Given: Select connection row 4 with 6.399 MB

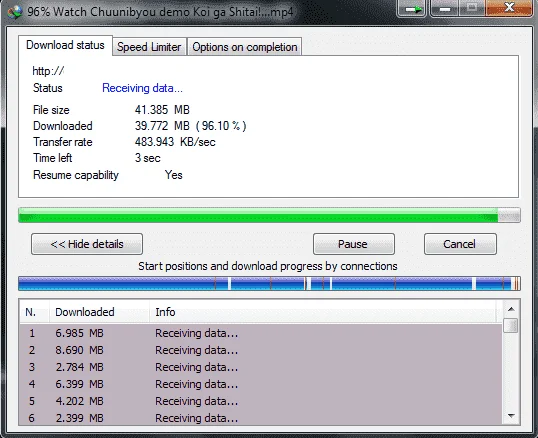Looking at the screenshot, I should coord(261,384).
